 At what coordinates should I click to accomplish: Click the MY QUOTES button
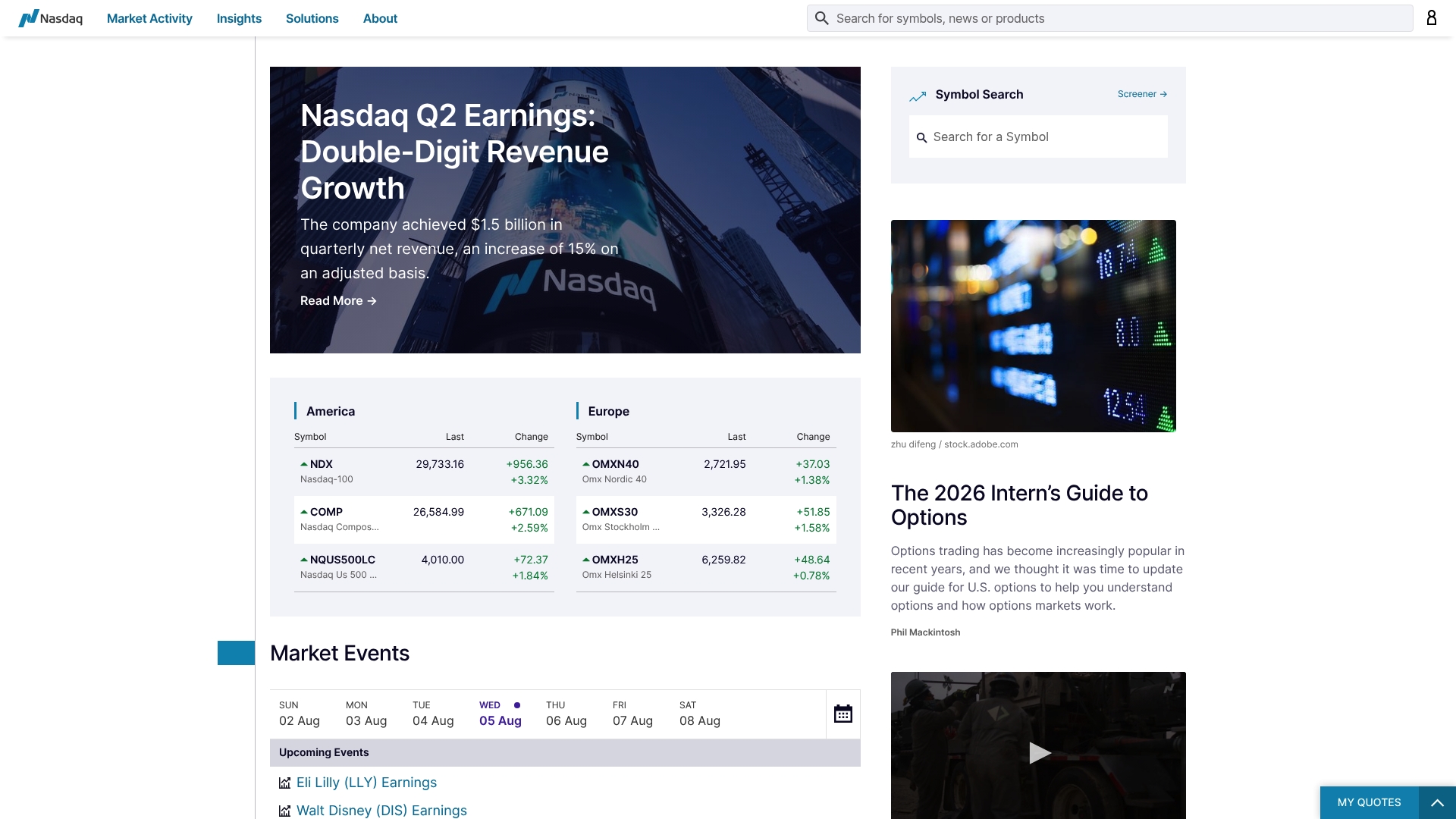(x=1369, y=802)
